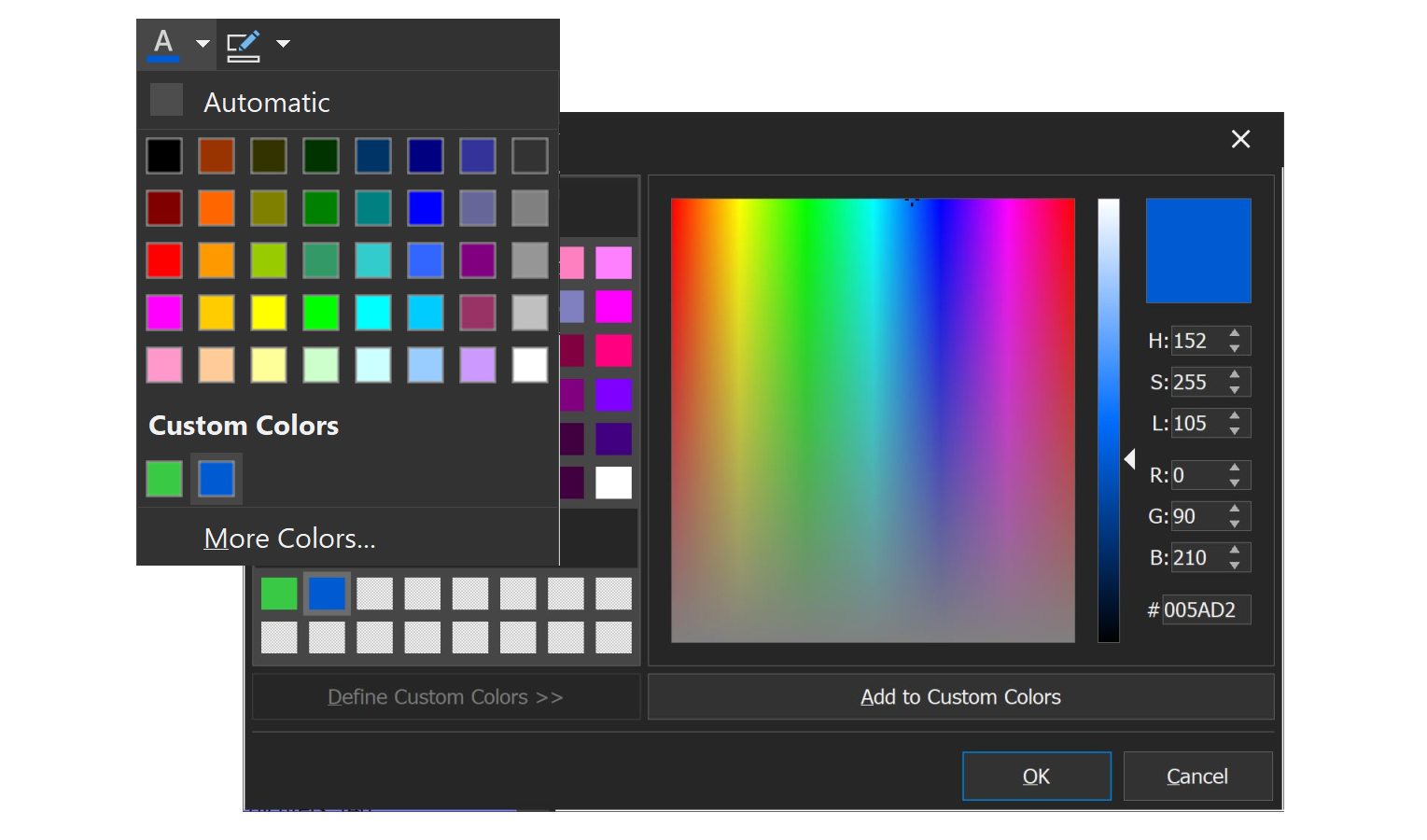
Task: Click the luminance slider arrow handle
Action: [1129, 459]
